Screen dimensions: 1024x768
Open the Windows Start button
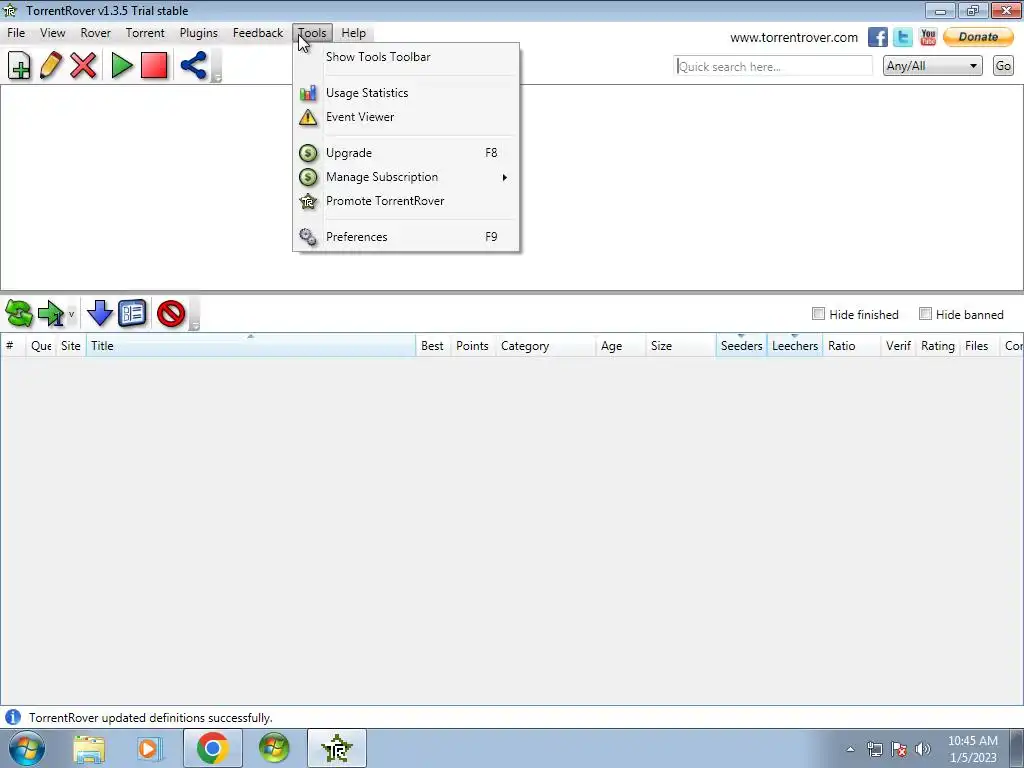[x=27, y=748]
